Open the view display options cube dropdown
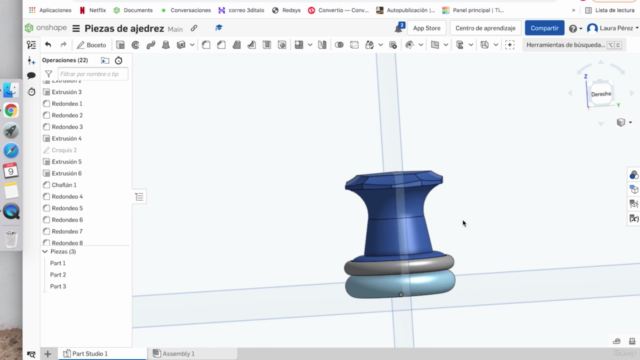The image size is (640, 360). [x=624, y=122]
